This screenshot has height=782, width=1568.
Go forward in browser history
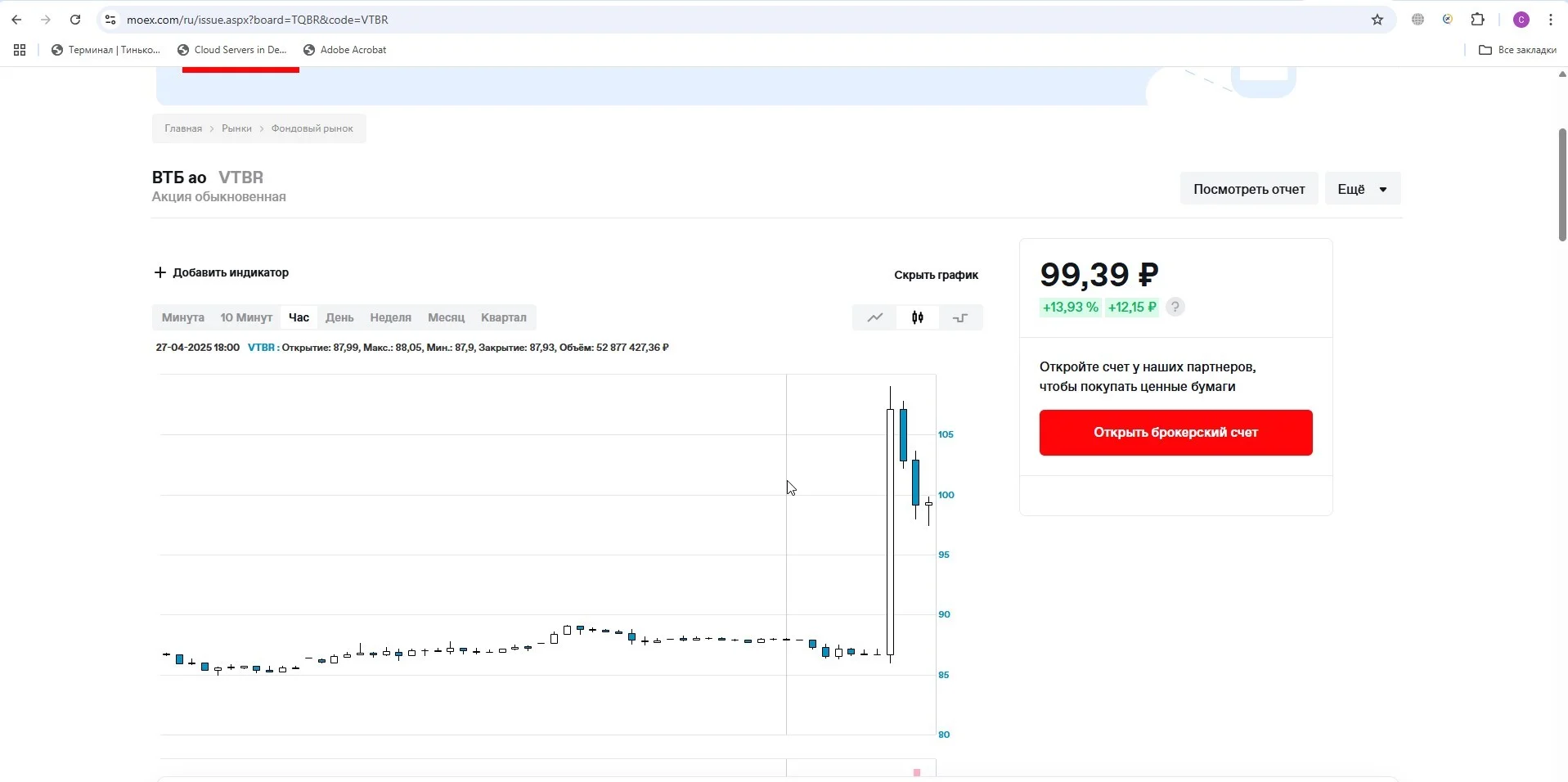point(46,20)
